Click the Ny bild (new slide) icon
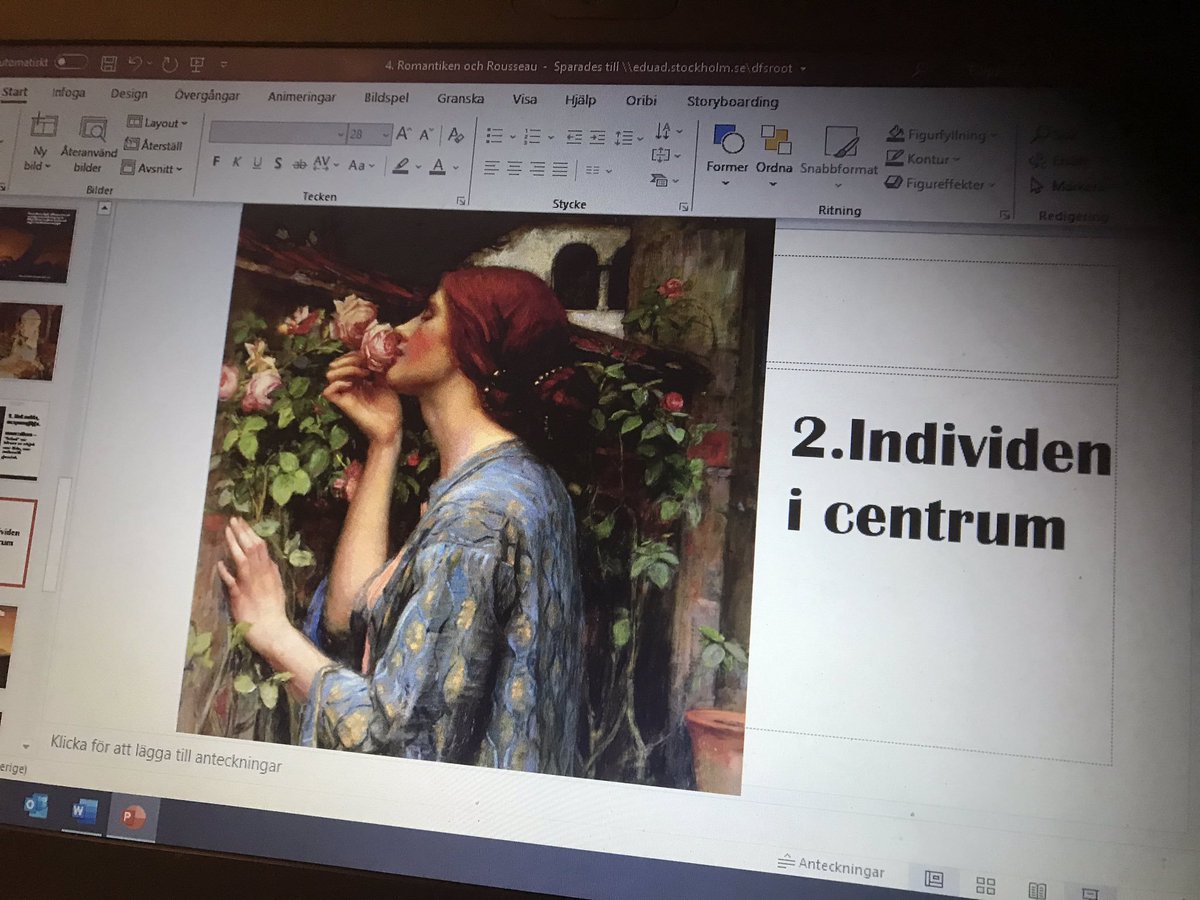Image resolution: width=1200 pixels, height=900 pixels. 43,125
